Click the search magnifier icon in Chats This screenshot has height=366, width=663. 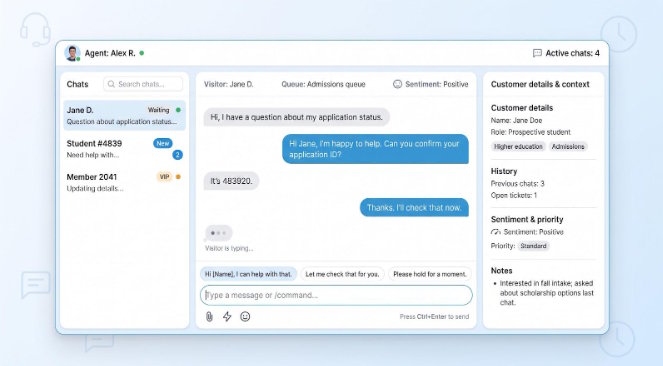(111, 84)
